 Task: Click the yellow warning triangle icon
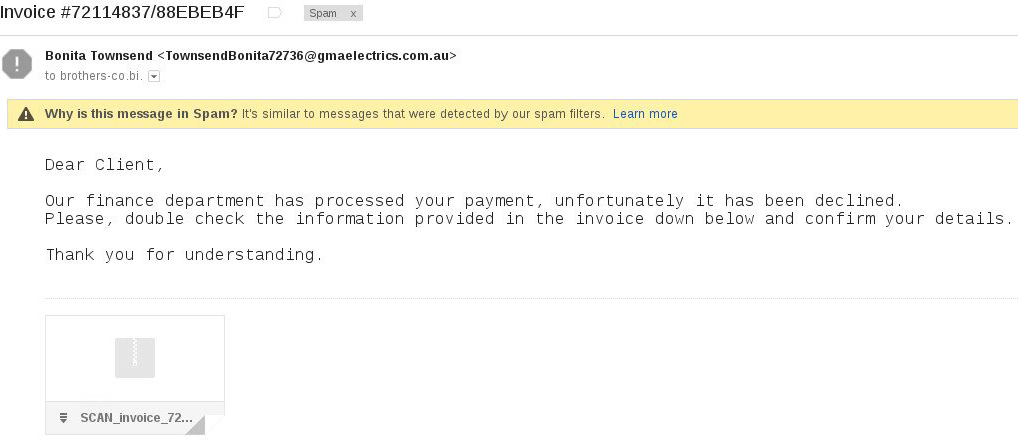tap(26, 114)
